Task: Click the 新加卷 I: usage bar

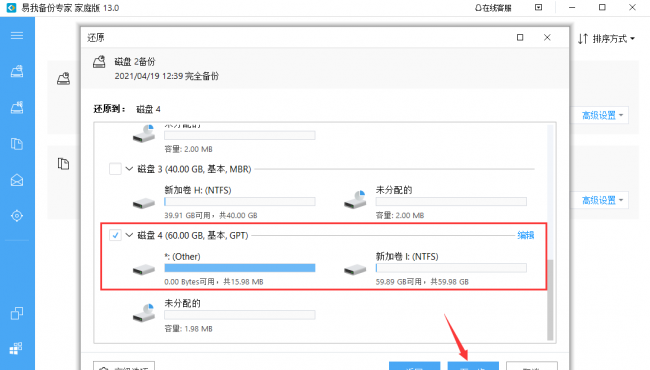Action: click(x=451, y=268)
